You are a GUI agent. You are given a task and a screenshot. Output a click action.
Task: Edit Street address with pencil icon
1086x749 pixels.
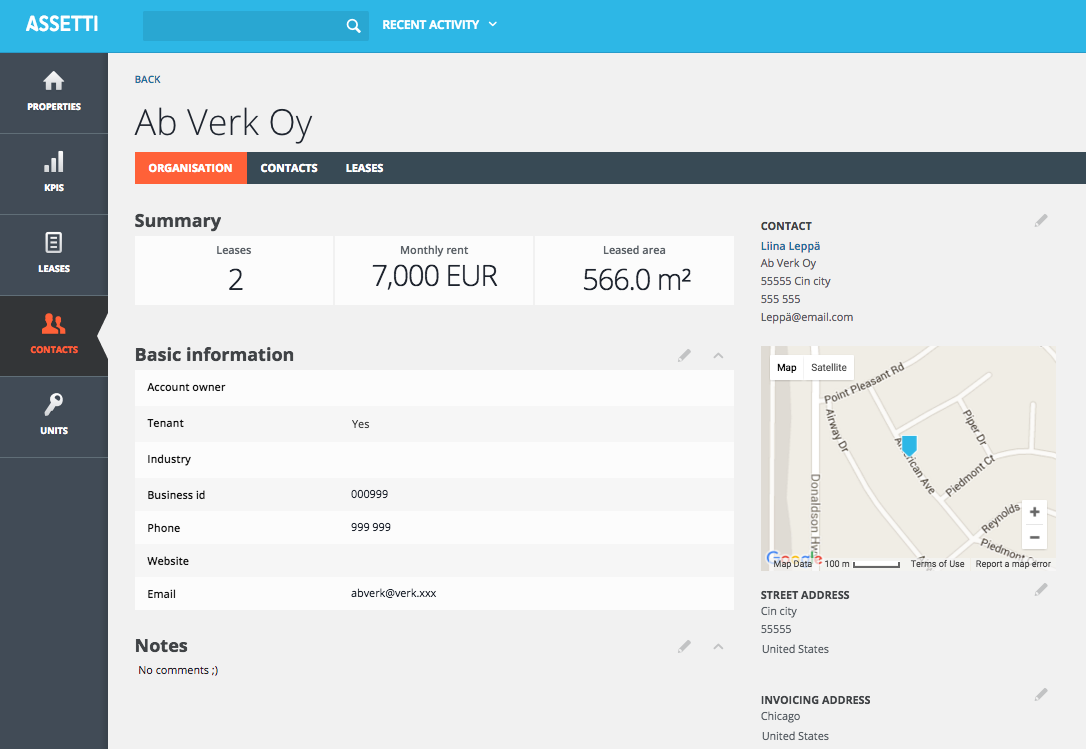pos(1041,590)
